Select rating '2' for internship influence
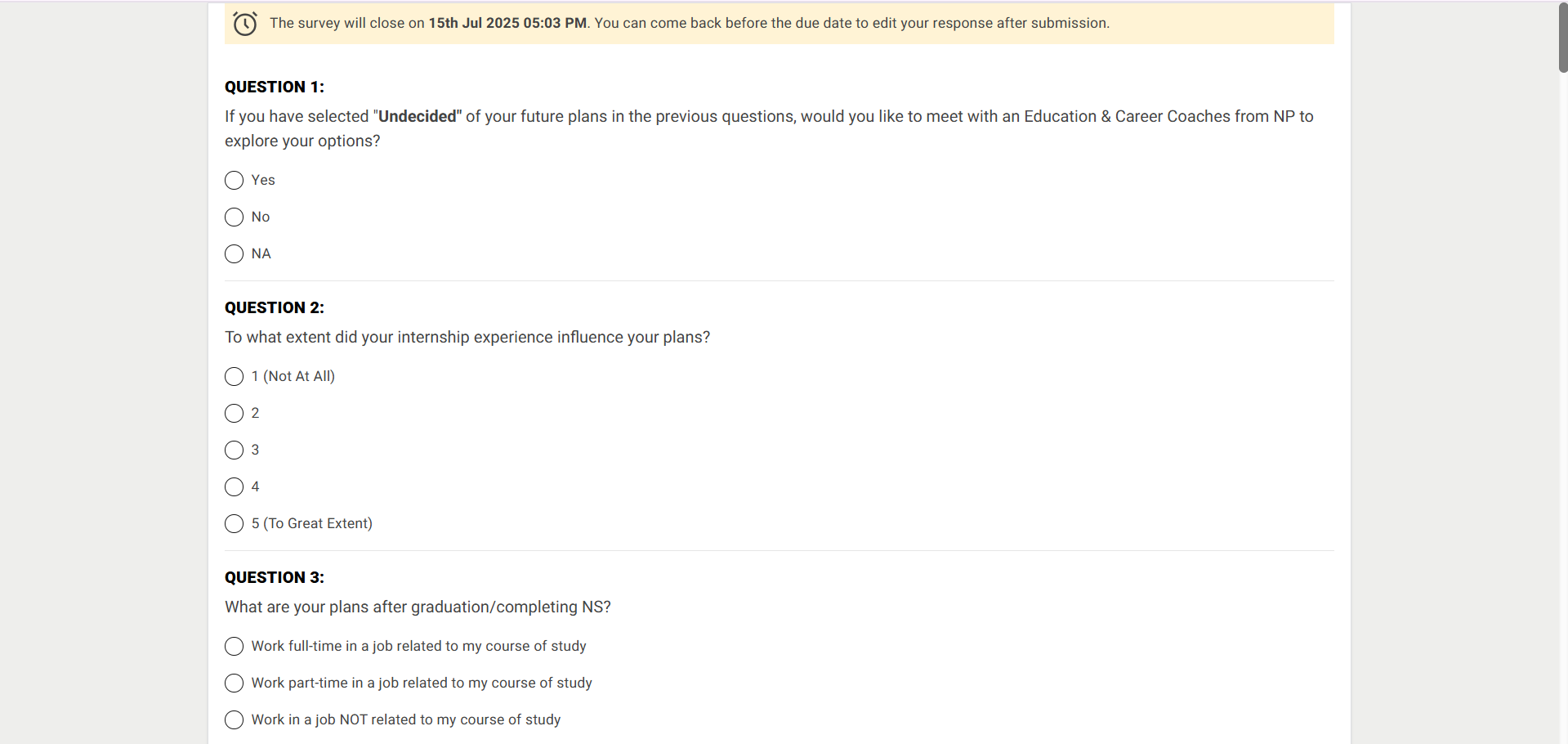 coord(233,413)
